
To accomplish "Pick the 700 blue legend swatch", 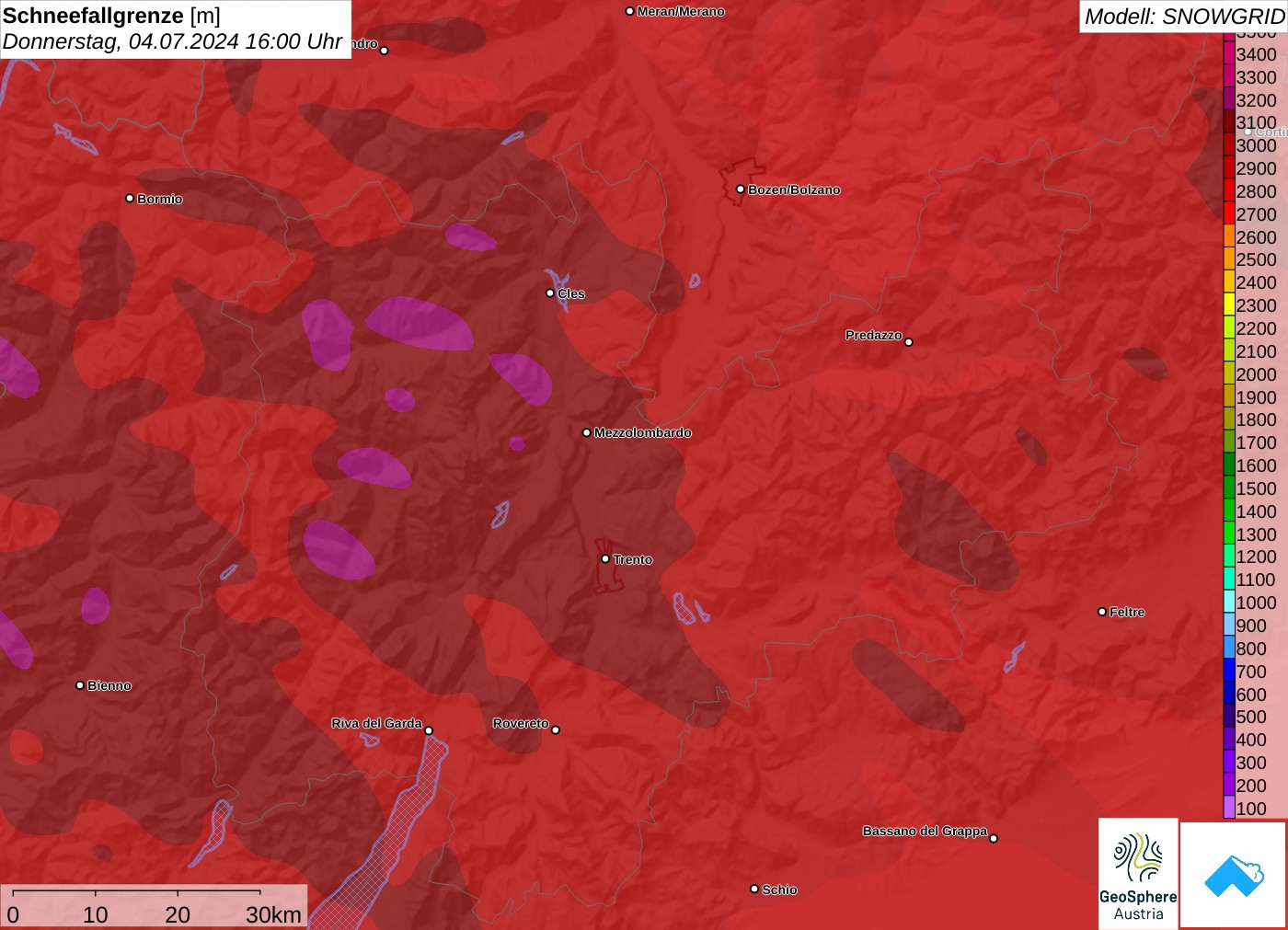I will (1229, 671).
